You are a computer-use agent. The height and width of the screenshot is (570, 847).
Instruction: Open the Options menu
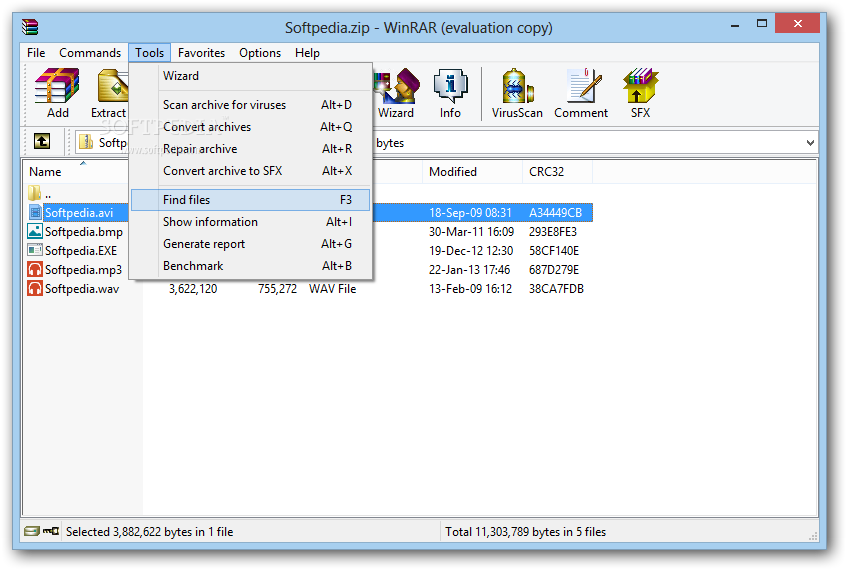click(260, 52)
